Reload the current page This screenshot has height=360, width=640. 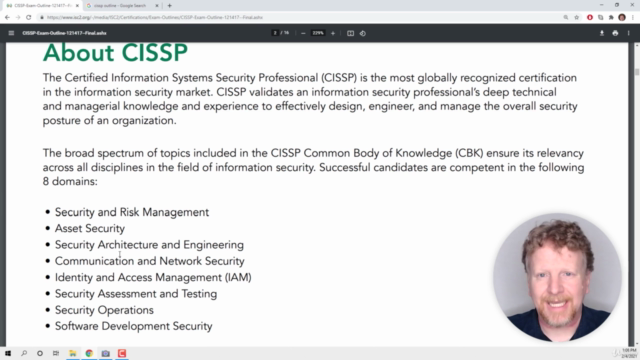click(29, 17)
